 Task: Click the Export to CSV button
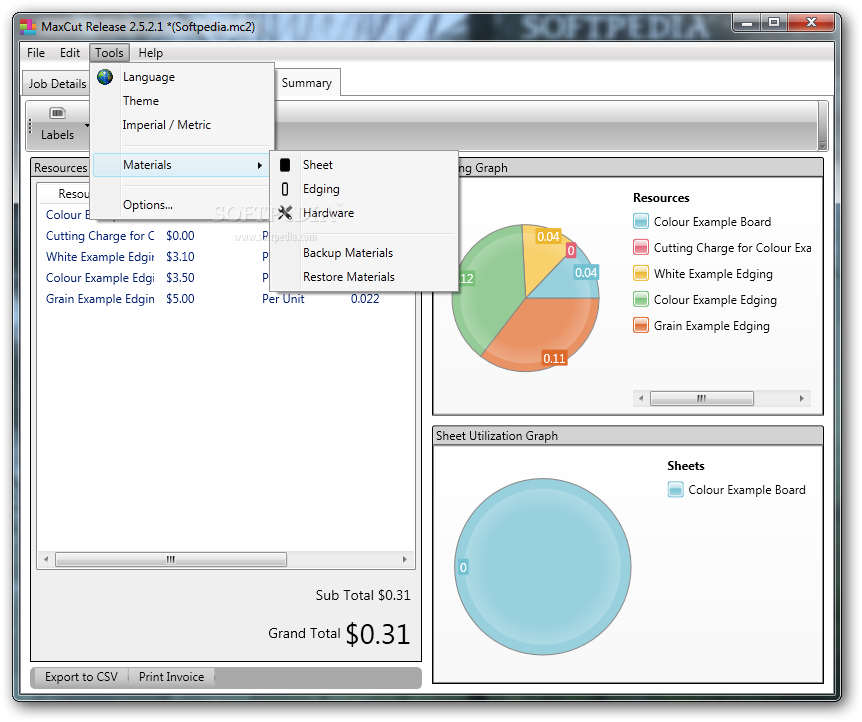[x=81, y=677]
